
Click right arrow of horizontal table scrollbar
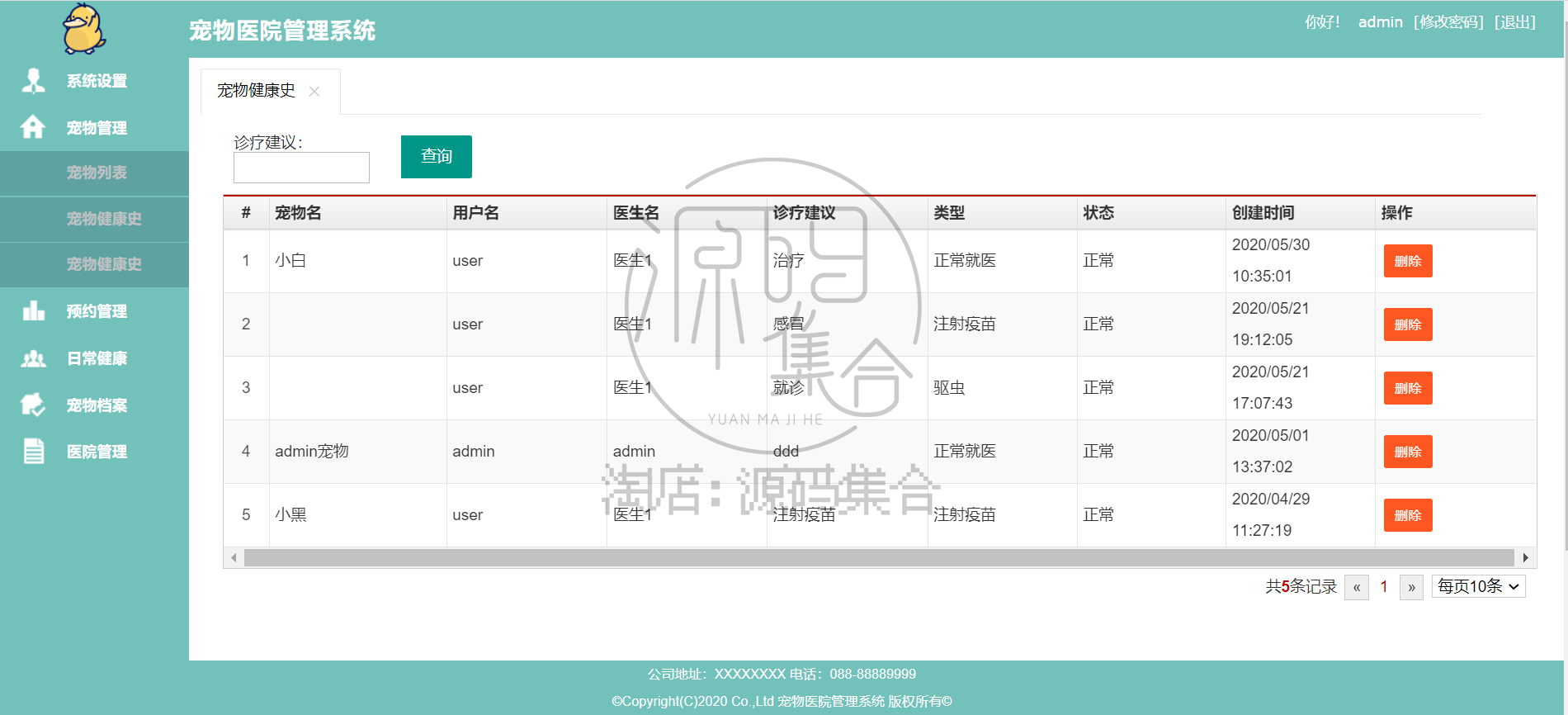pyautogui.click(x=1525, y=558)
